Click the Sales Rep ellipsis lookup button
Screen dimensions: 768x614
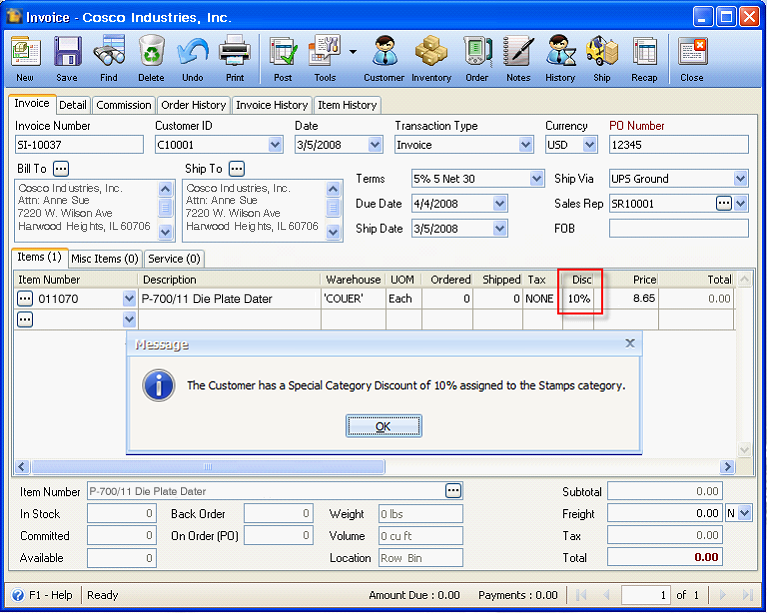tap(724, 203)
